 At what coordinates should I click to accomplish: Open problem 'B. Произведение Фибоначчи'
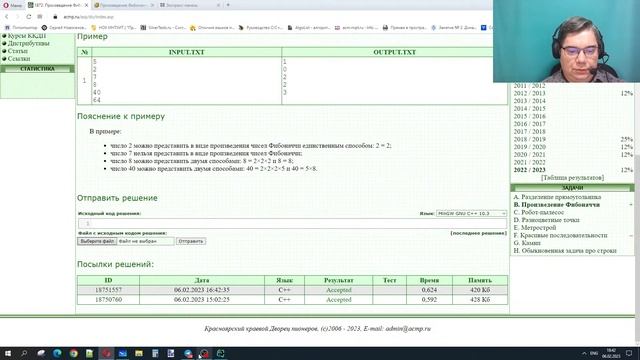coord(557,204)
